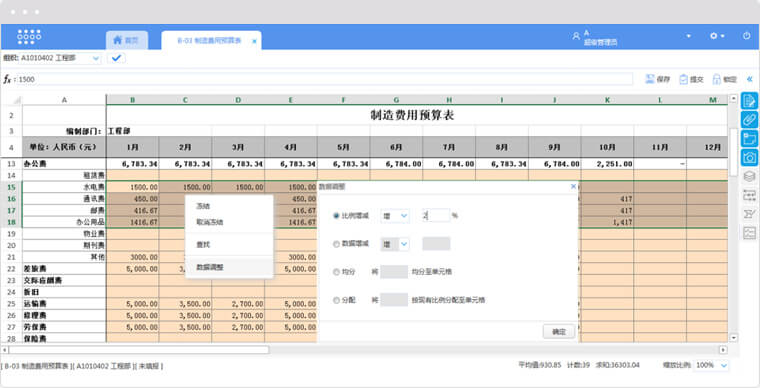This screenshot has height=388, width=760.
Task: Click the blue folder sidebar icon
Action: [749, 139]
